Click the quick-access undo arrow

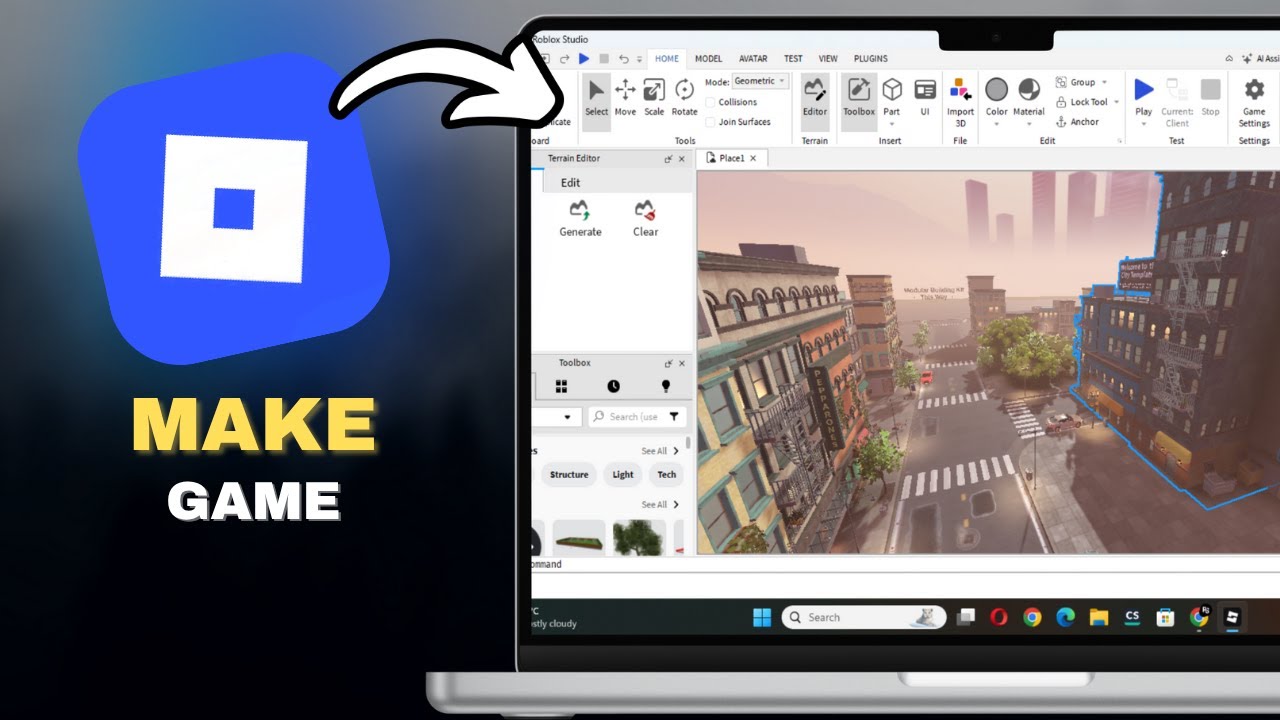[624, 59]
